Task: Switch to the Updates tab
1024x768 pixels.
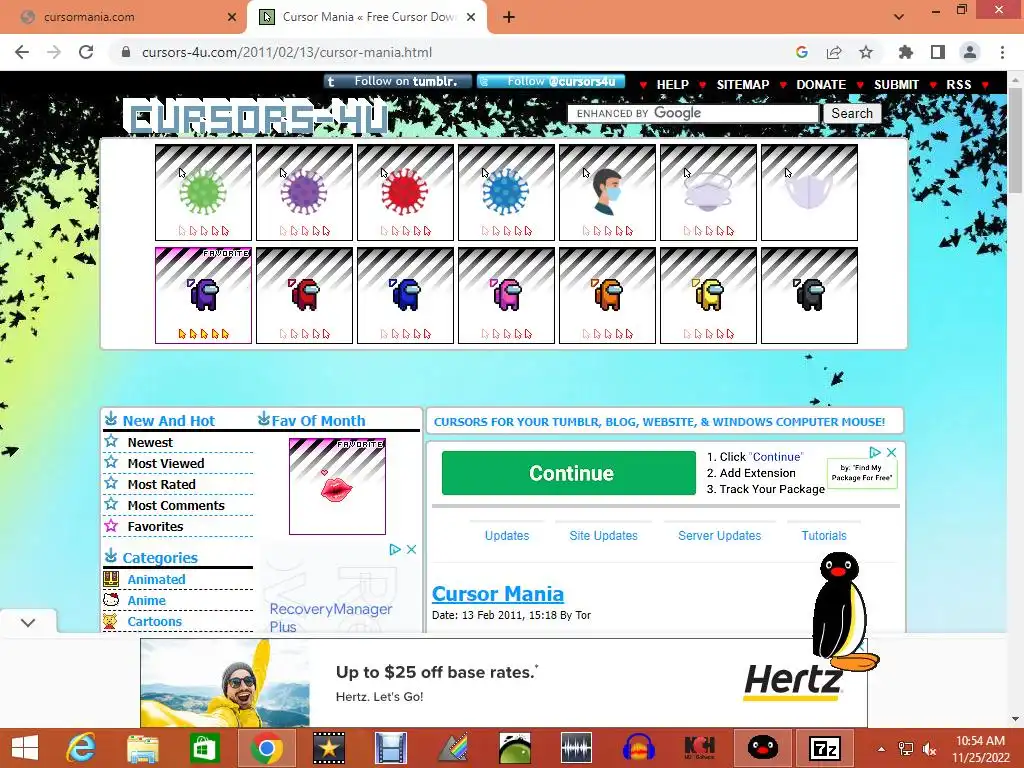Action: 507,536
